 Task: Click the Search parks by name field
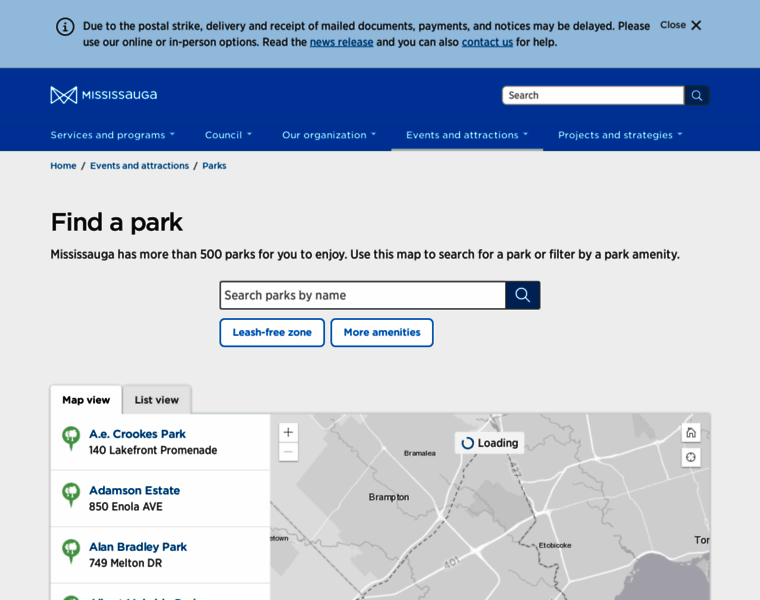pos(363,295)
